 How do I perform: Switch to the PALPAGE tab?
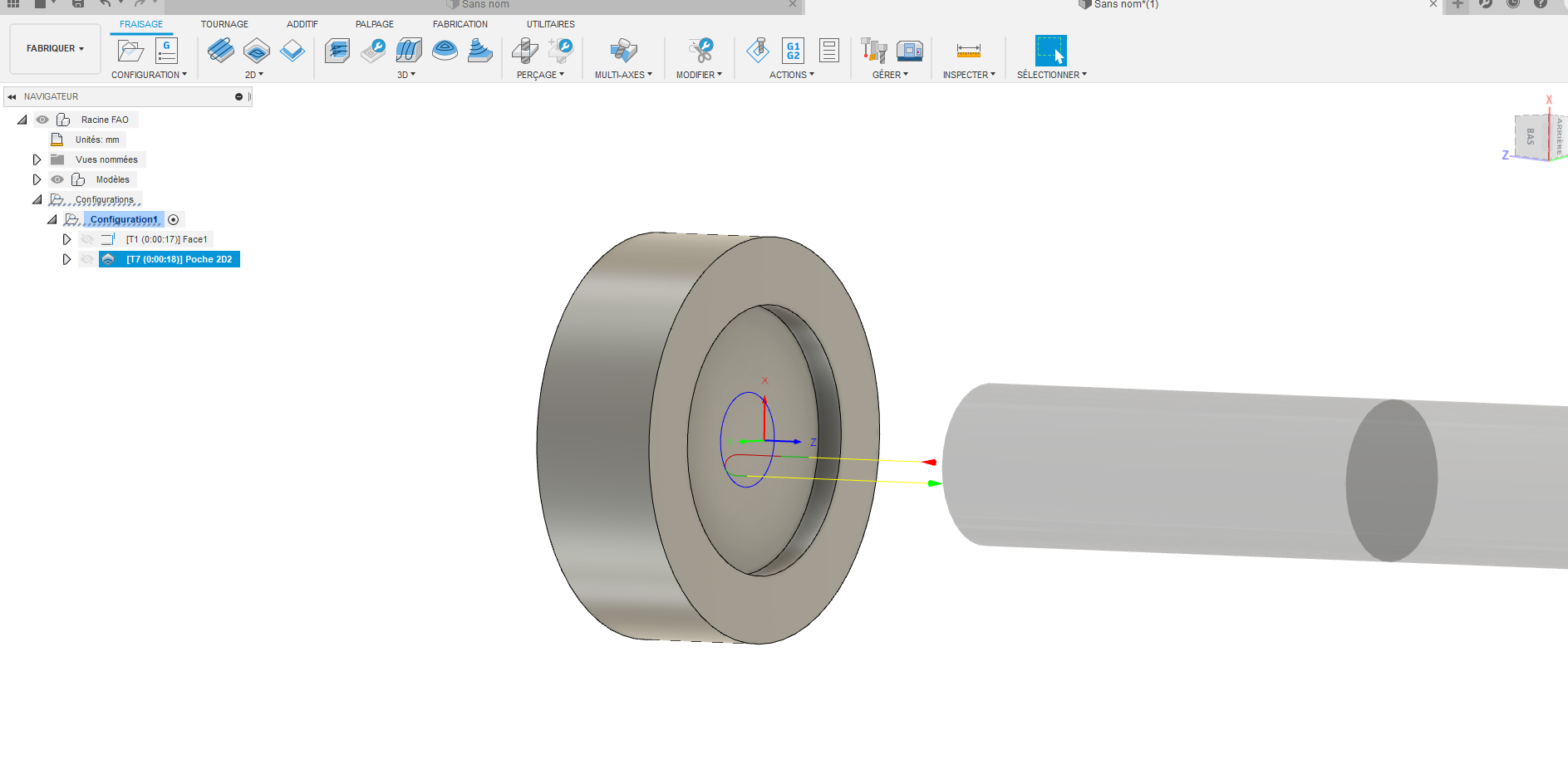[375, 24]
